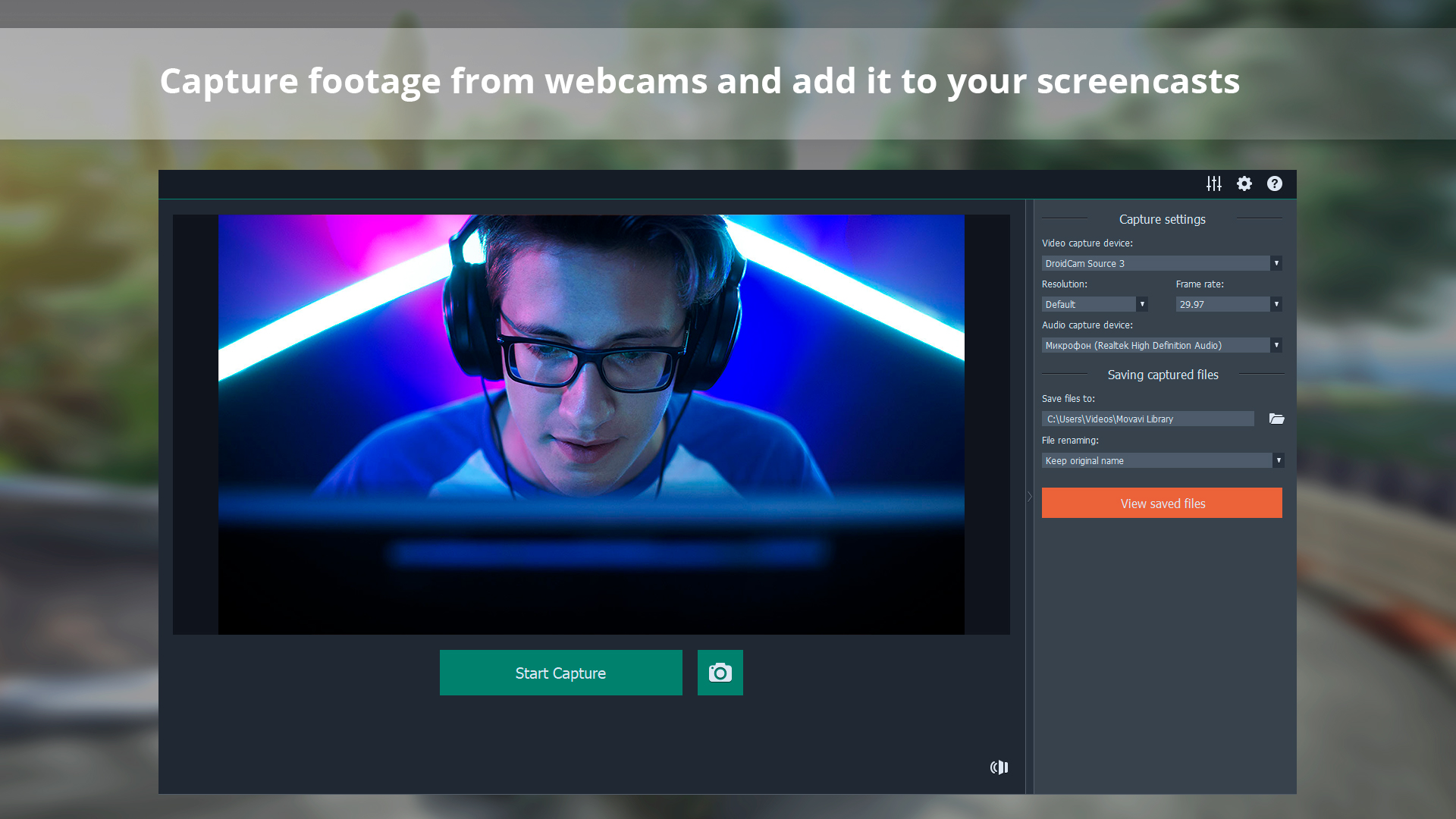
Task: Open the Video capture device dropdown
Action: pyautogui.click(x=1277, y=263)
